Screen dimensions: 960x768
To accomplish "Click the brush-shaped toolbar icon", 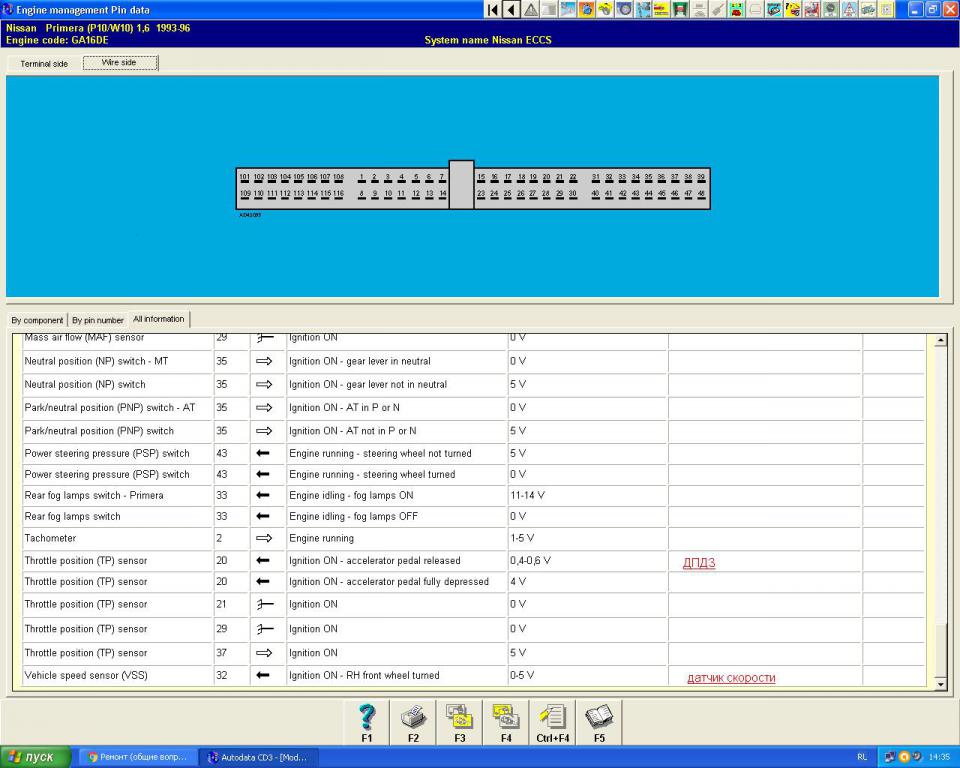I will 717,9.
